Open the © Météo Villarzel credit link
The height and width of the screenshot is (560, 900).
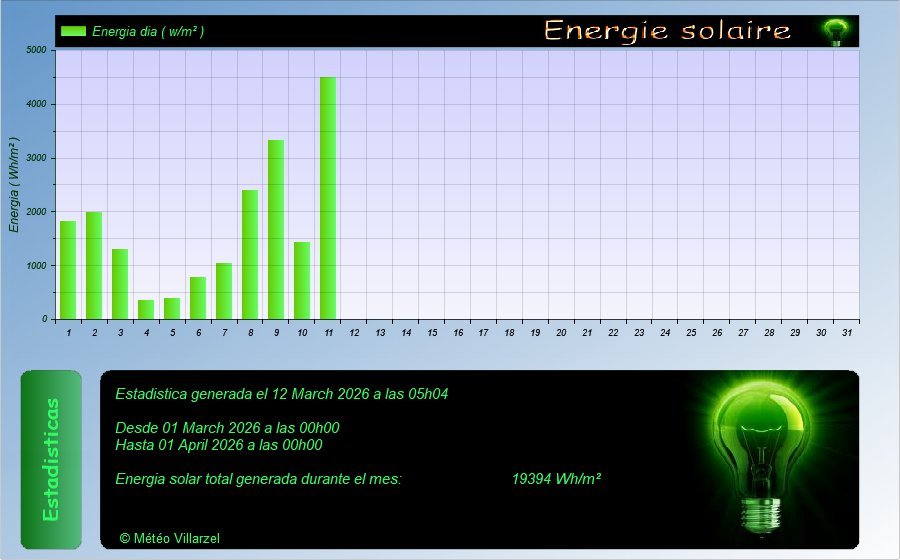pos(169,538)
